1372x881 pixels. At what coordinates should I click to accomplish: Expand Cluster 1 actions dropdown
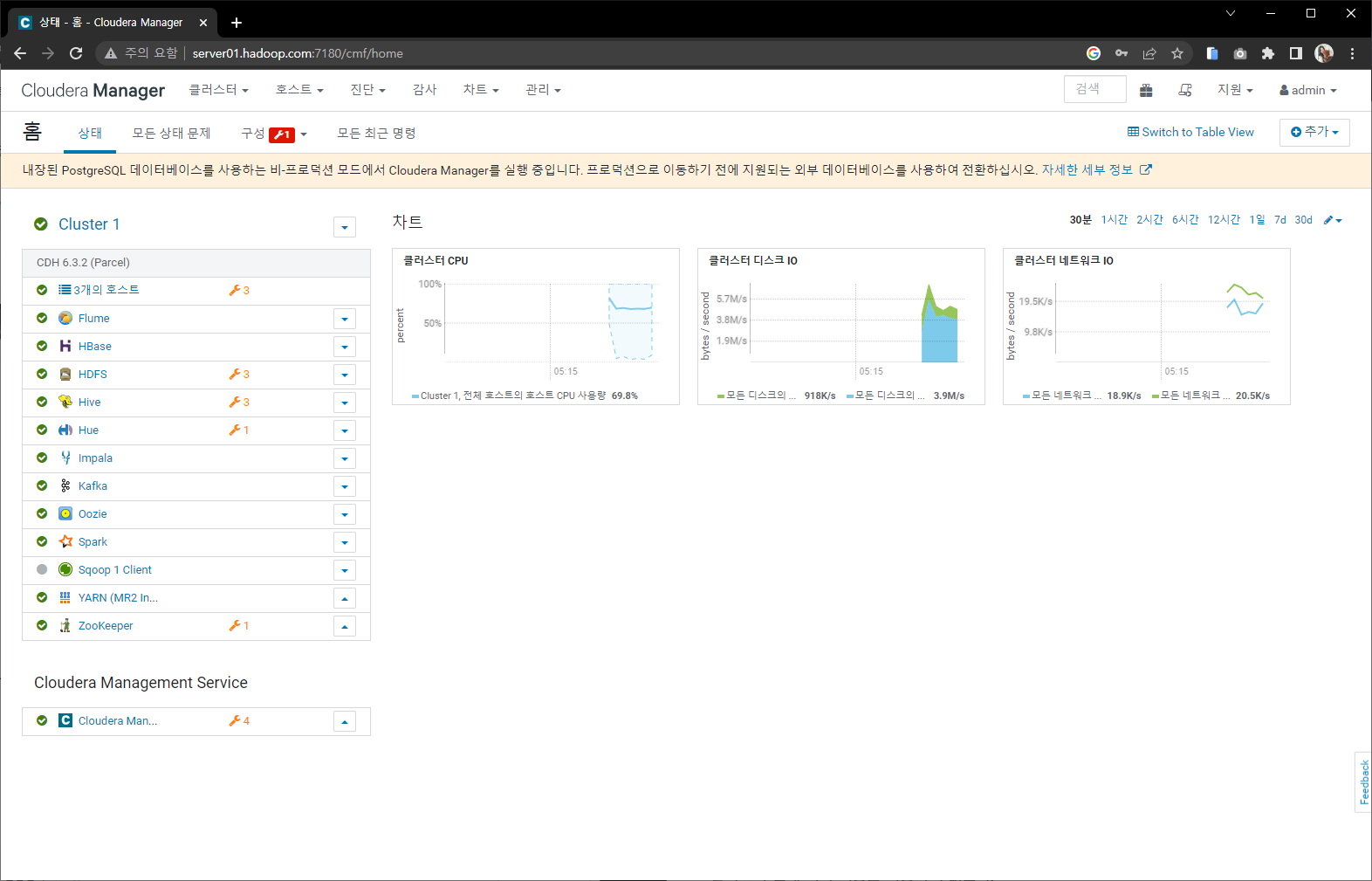click(x=345, y=227)
